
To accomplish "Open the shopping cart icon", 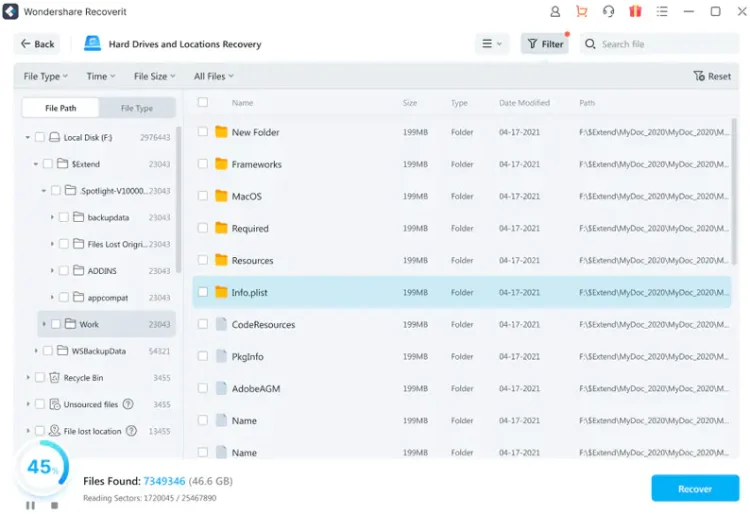I will 582,11.
